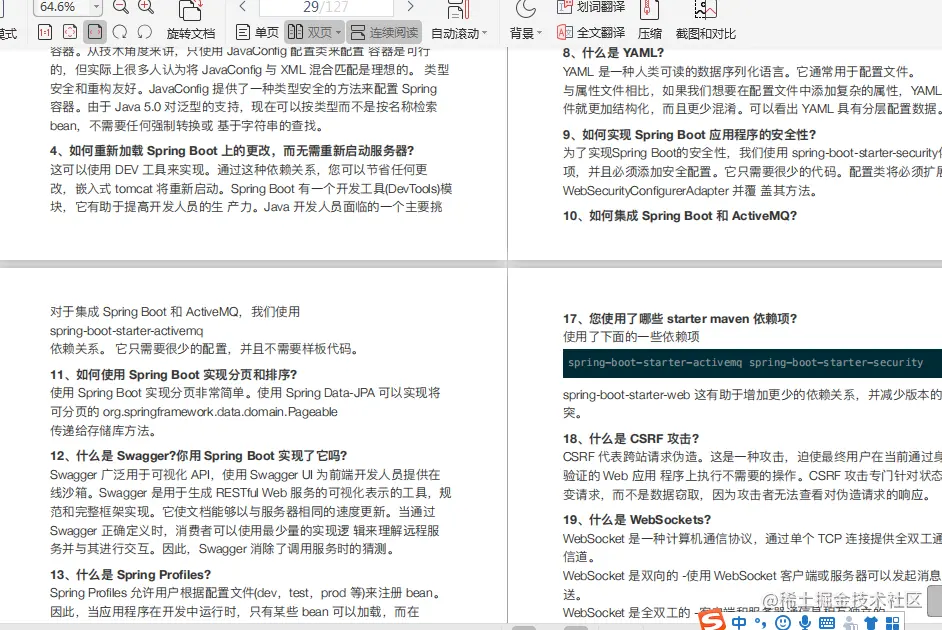Screen dimensions: 942x630
Task: Click the IME skin shirt icon
Action: pos(871,623)
